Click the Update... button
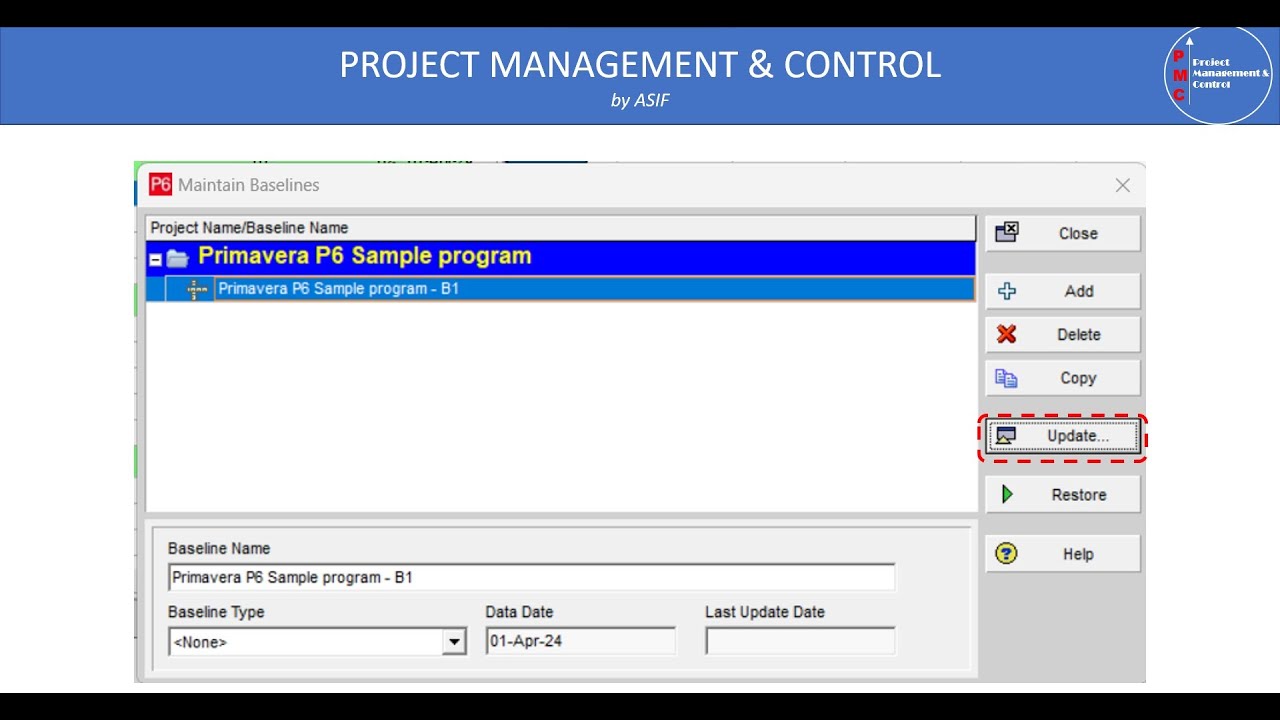The height and width of the screenshot is (720, 1280). point(1062,436)
